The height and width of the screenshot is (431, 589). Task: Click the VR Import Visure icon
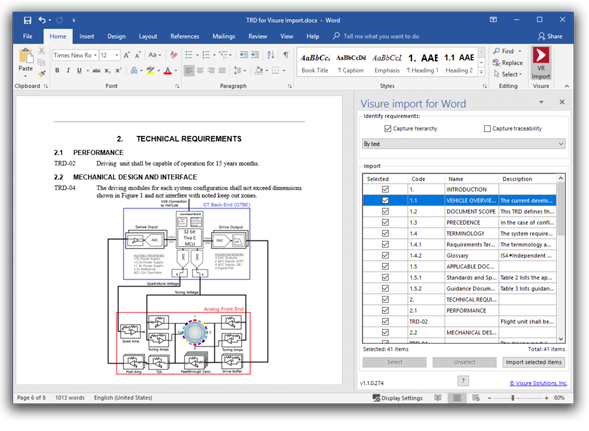click(x=541, y=63)
